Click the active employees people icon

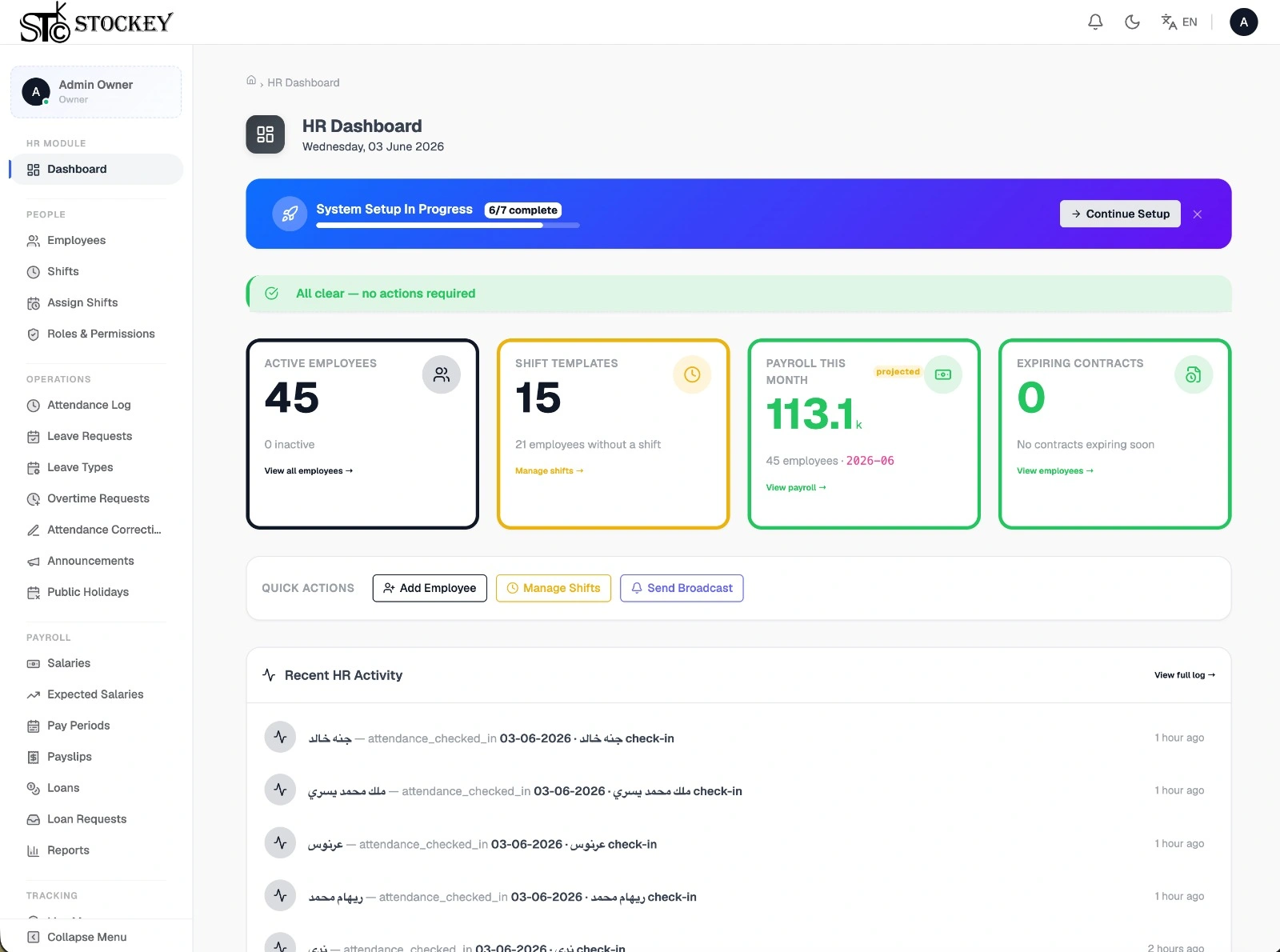pos(442,374)
